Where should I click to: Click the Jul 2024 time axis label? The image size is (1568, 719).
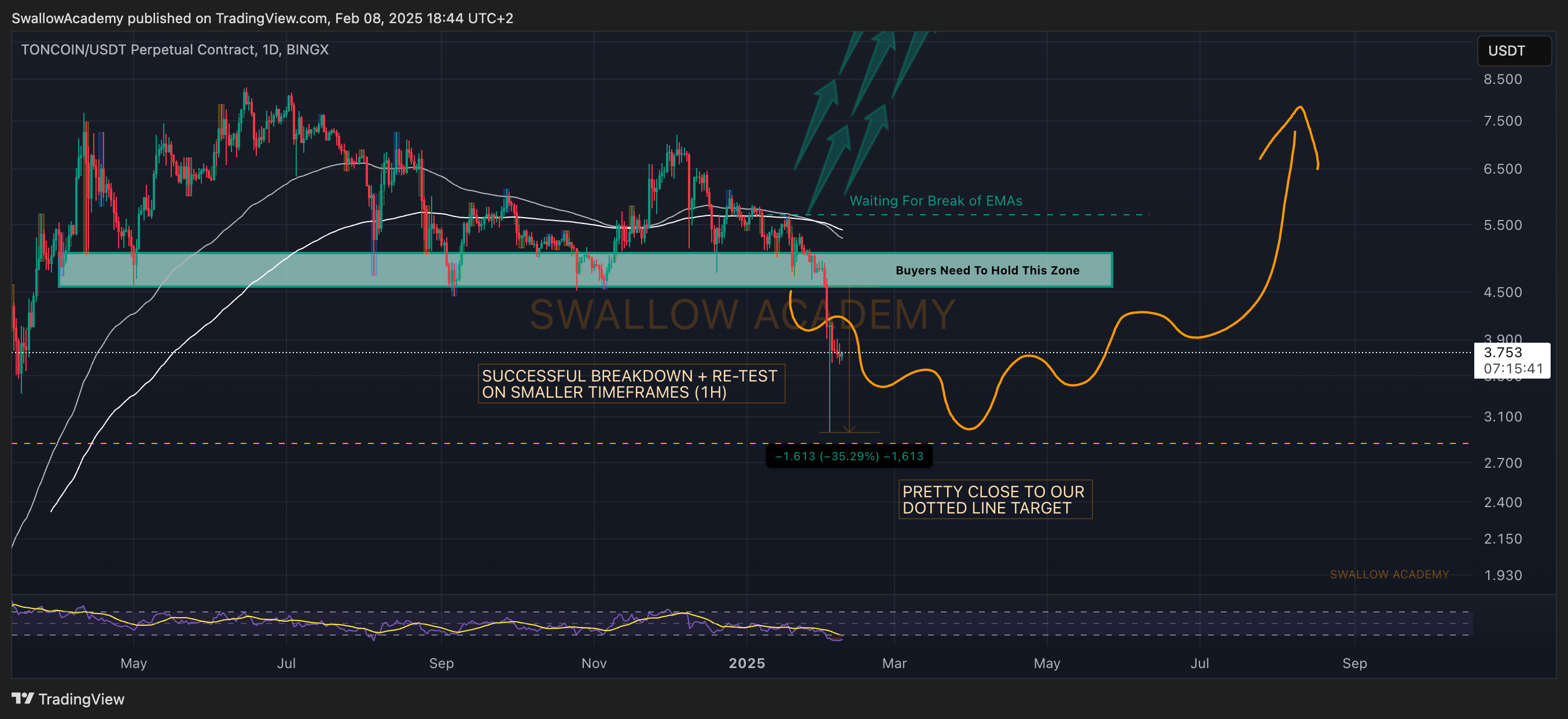click(x=286, y=663)
